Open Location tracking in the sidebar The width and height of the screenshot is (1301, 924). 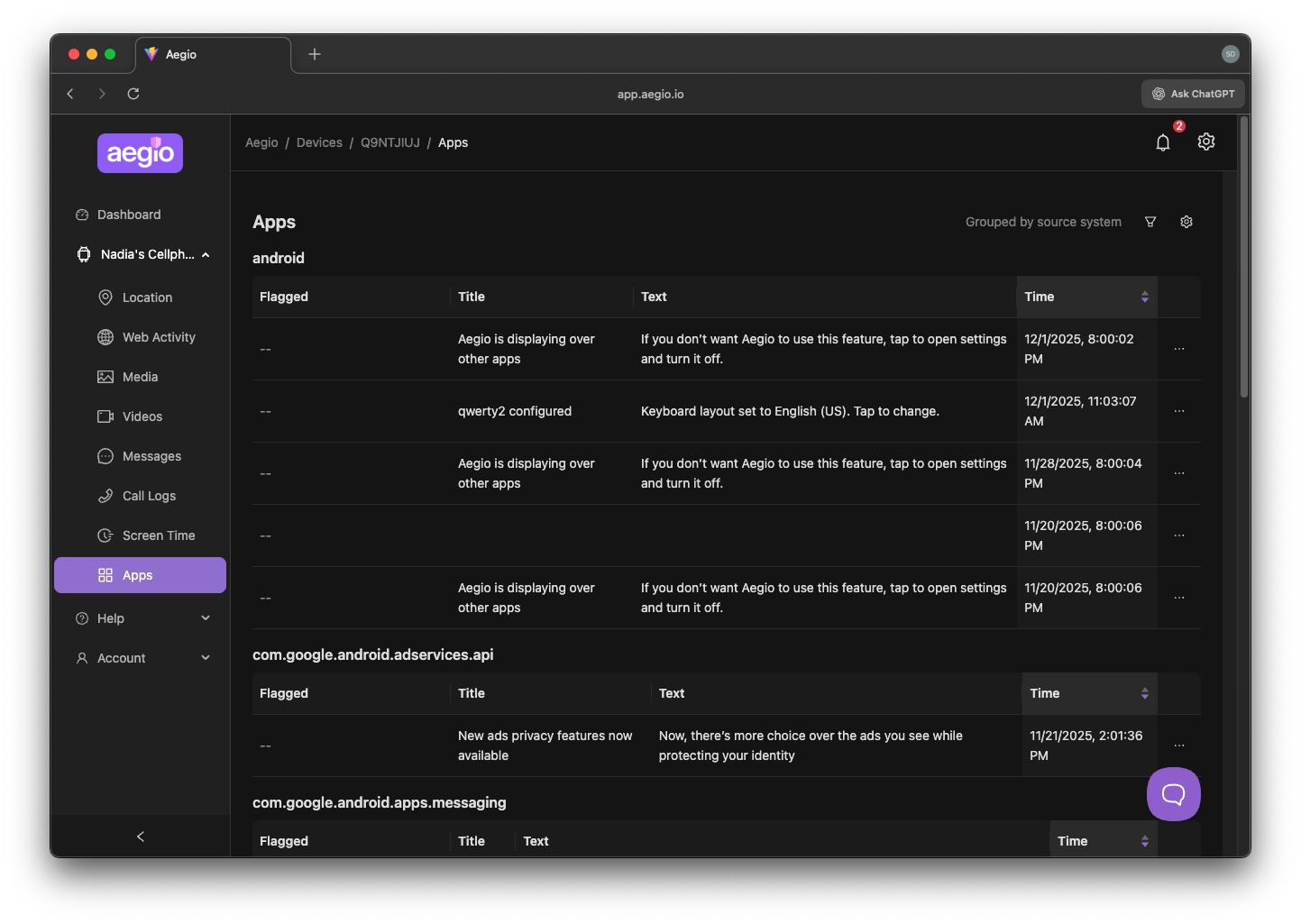point(147,297)
